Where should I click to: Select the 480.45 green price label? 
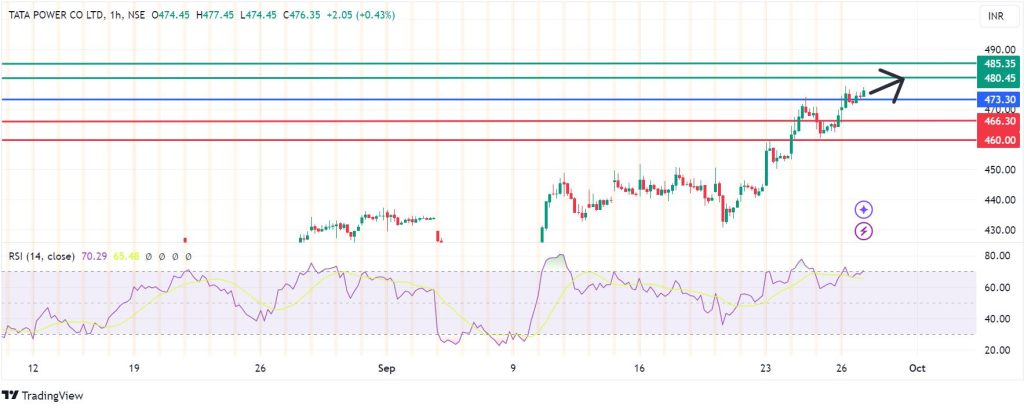(998, 78)
